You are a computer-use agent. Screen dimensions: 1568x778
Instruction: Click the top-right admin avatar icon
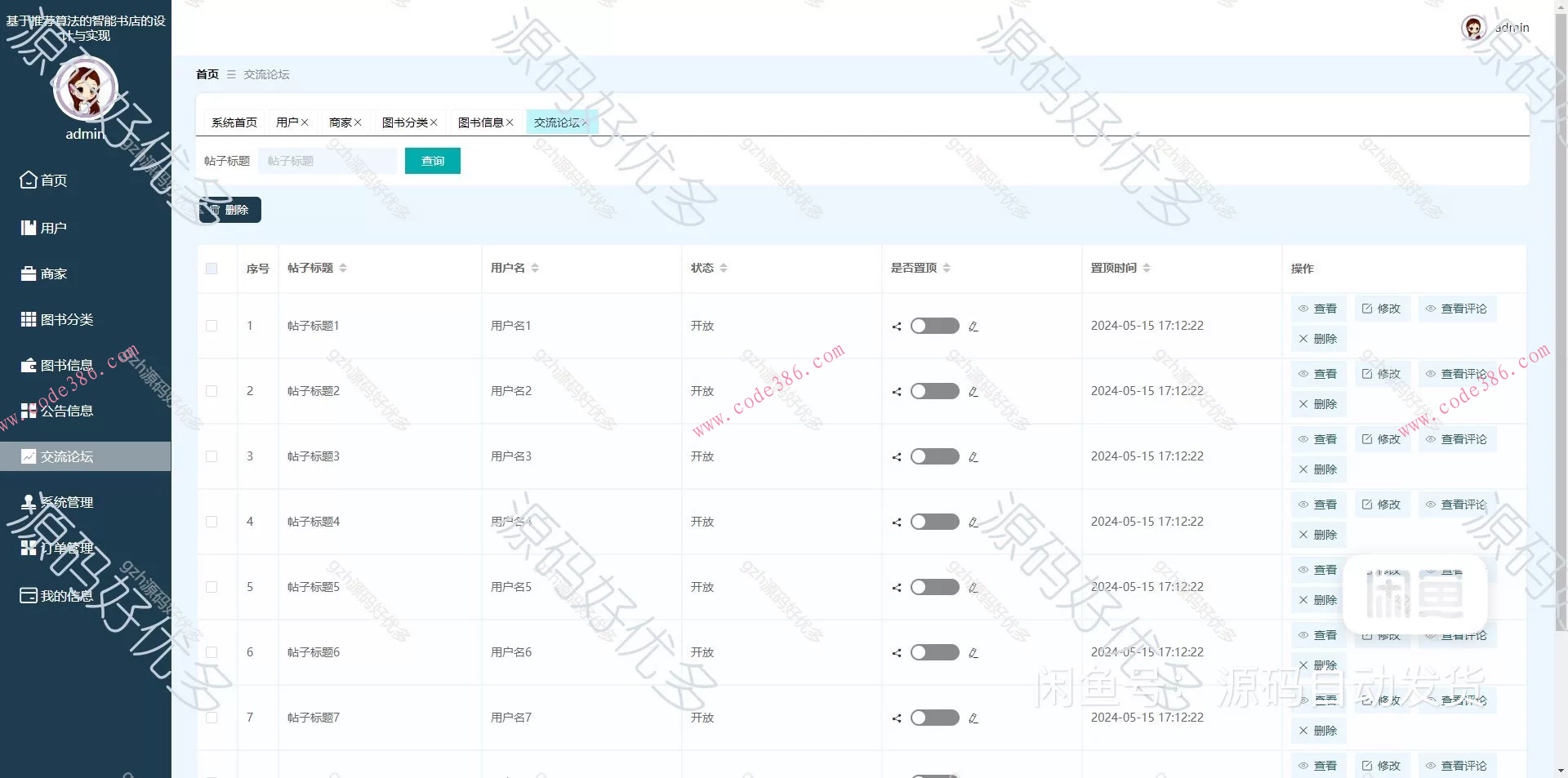pos(1473,28)
